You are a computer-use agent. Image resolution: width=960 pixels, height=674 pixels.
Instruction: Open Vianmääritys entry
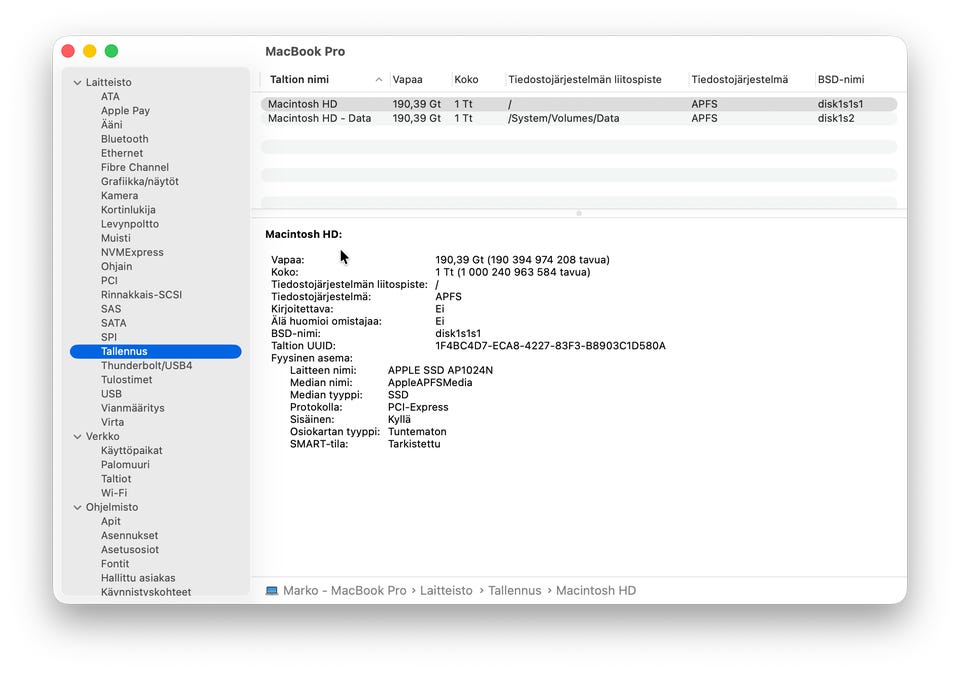point(132,408)
